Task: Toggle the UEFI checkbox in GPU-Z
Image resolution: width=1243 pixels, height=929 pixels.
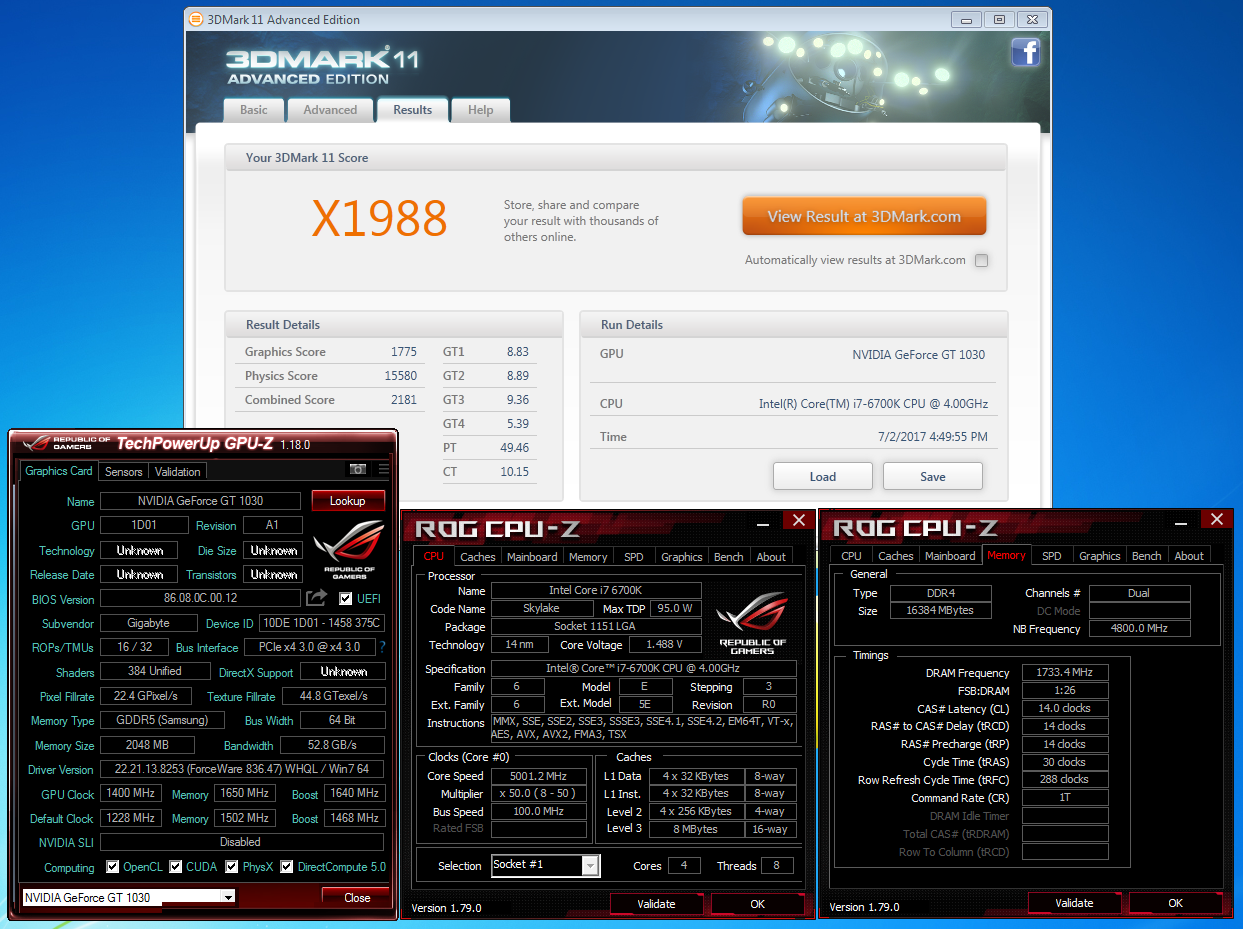Action: (x=346, y=599)
